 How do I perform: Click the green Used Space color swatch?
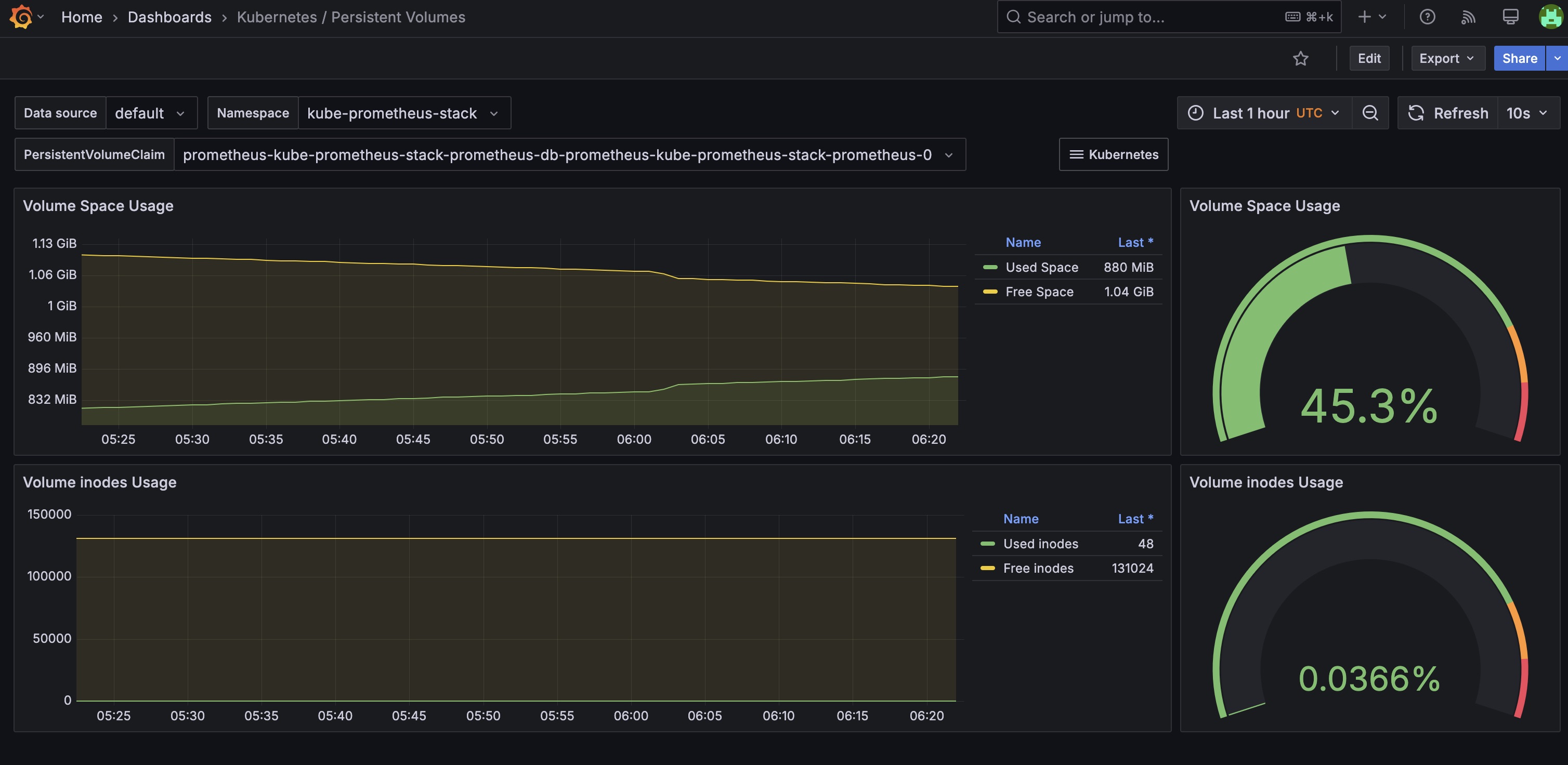991,267
